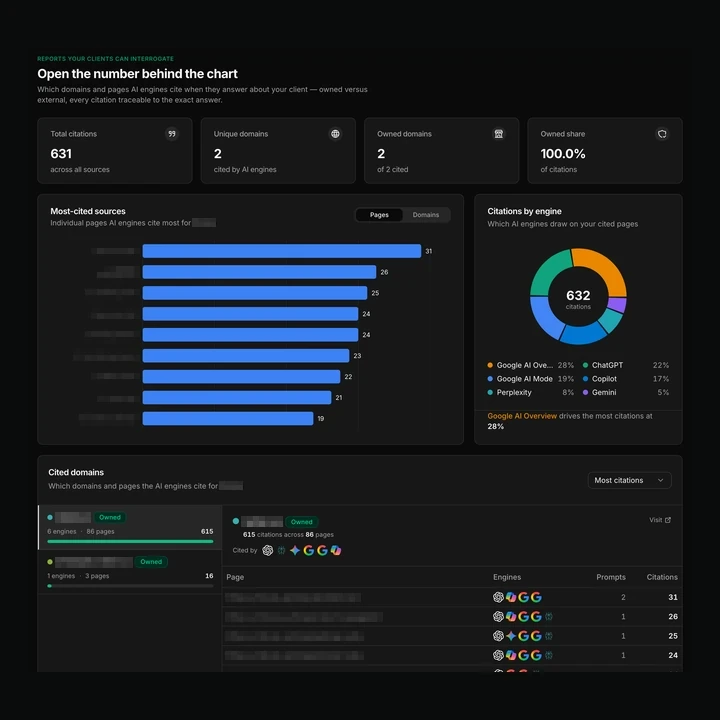This screenshot has width=720, height=720.
Task: Click the 100.0% owned share value
Action: pyautogui.click(x=563, y=154)
